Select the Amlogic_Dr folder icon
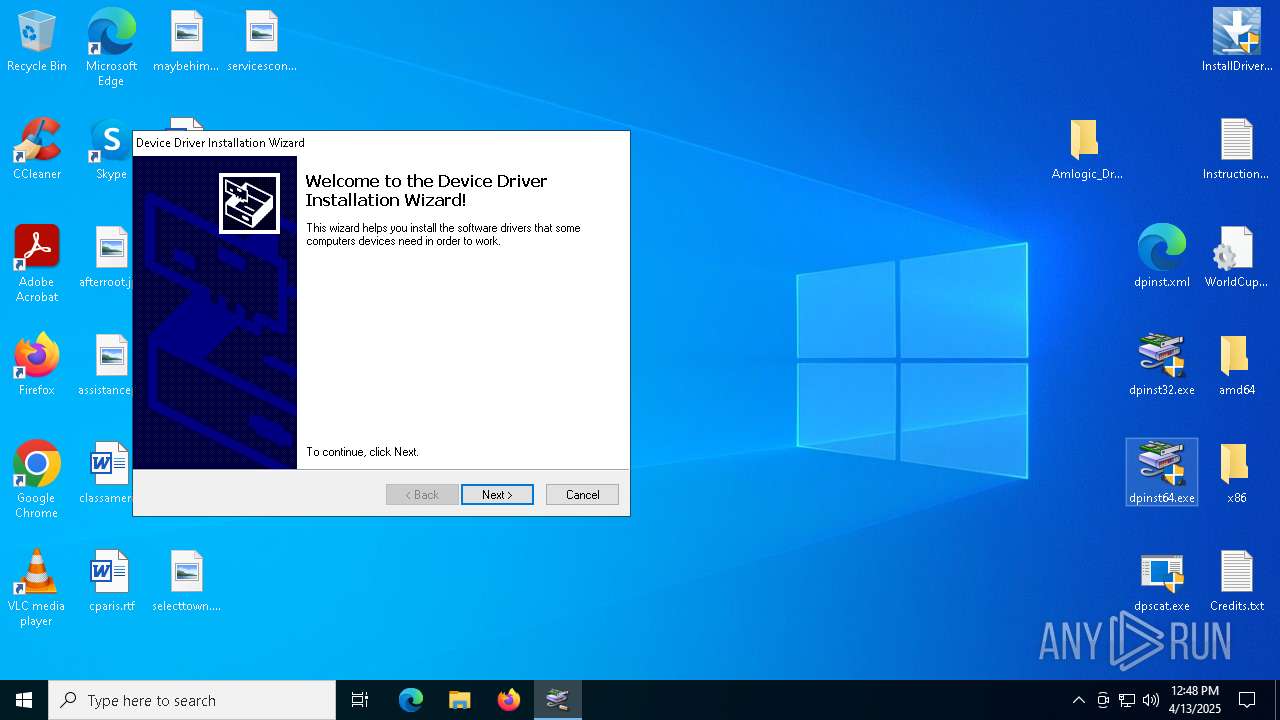Viewport: 1280px width, 720px height. click(x=1087, y=150)
